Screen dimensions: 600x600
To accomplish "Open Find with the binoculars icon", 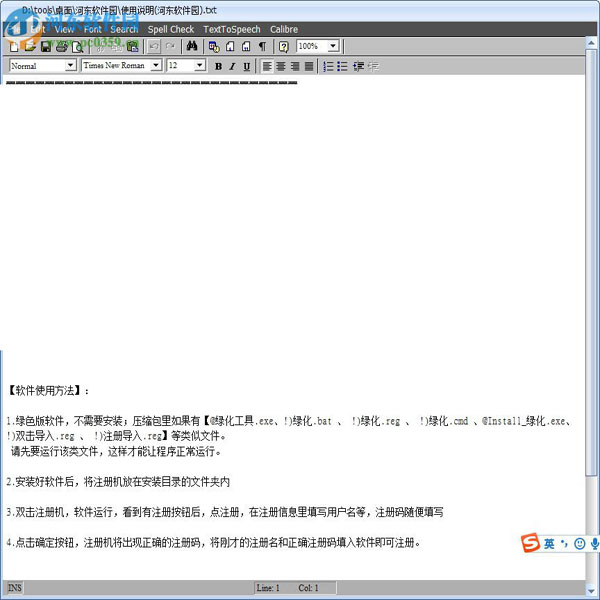I will (x=192, y=47).
